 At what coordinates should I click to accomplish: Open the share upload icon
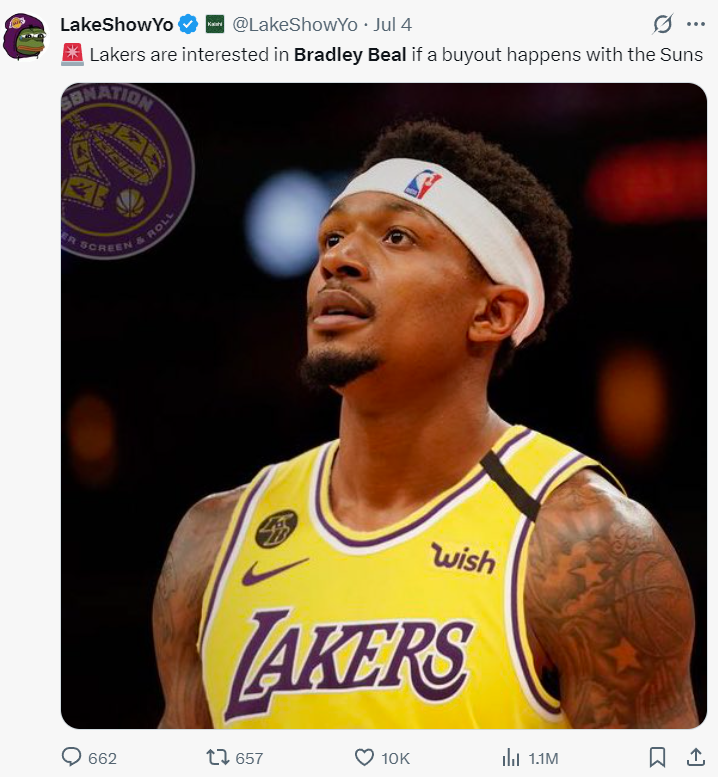pos(696,757)
